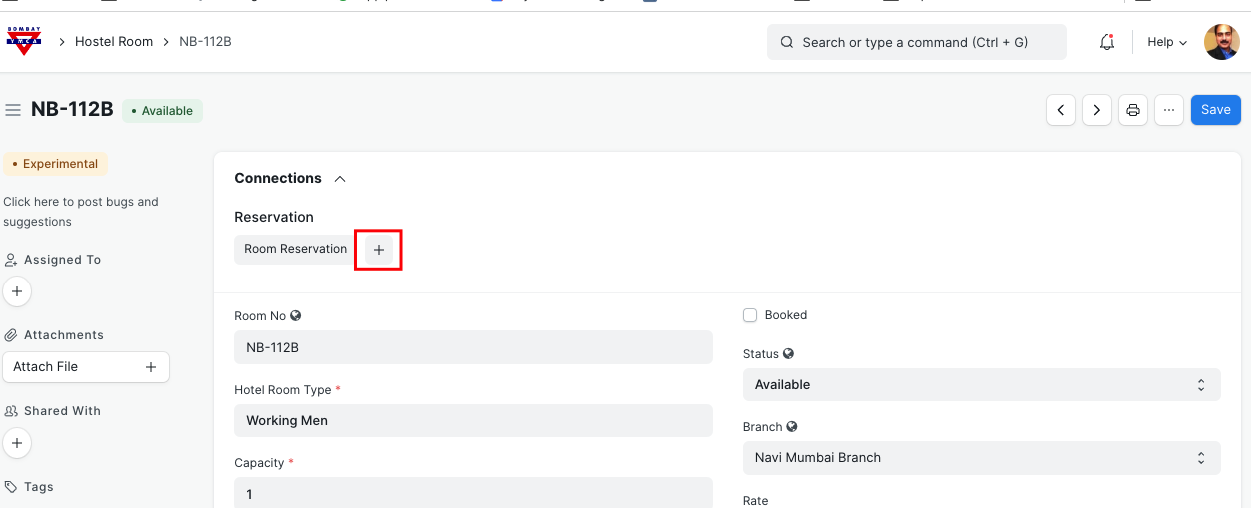Viewport: 1251px width, 508px height.
Task: Enable the Booked checkbox
Action: point(750,315)
